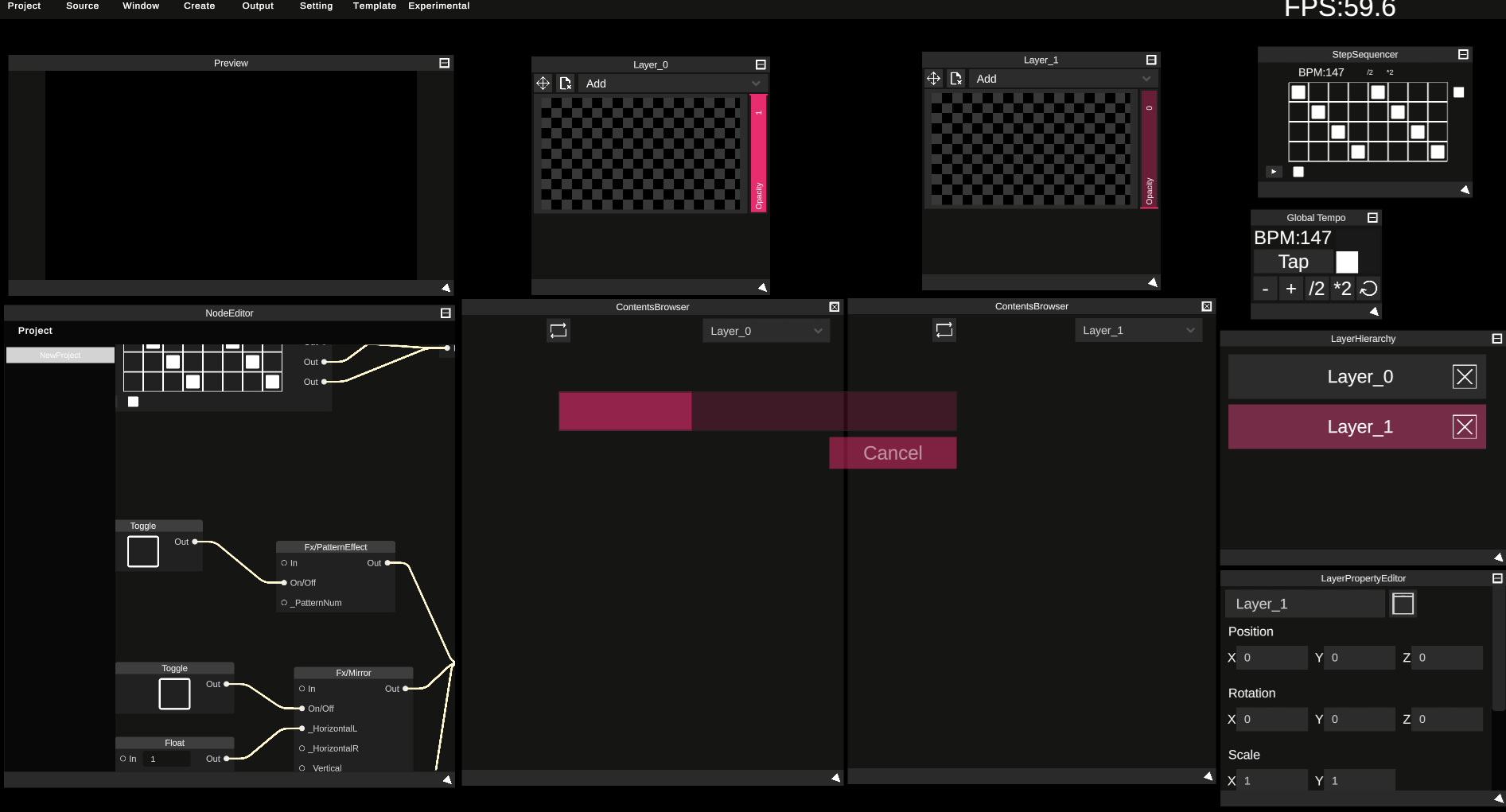Screen dimensions: 1506x812
Task: Click the Cancel button in ContentsBrowser
Action: (x=892, y=453)
